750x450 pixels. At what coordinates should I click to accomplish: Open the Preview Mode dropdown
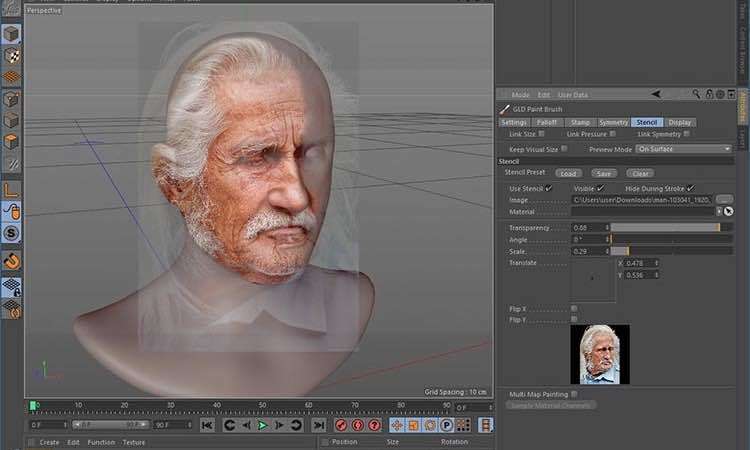pos(684,149)
